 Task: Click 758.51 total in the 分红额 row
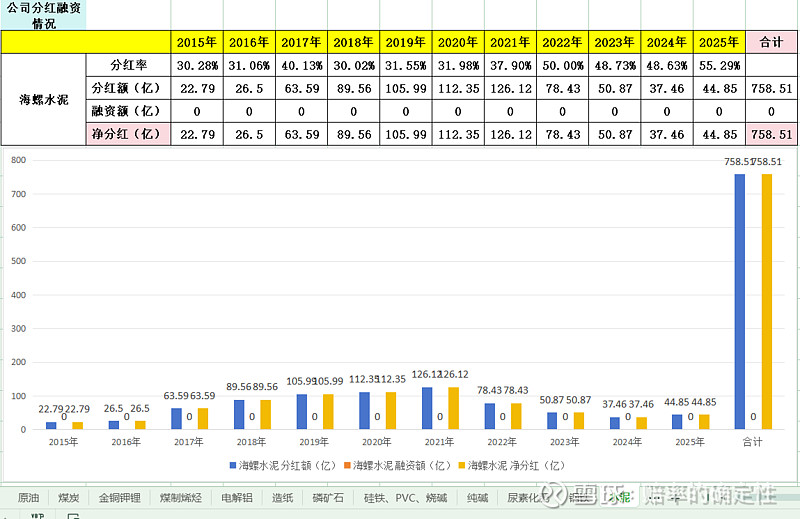[771, 88]
